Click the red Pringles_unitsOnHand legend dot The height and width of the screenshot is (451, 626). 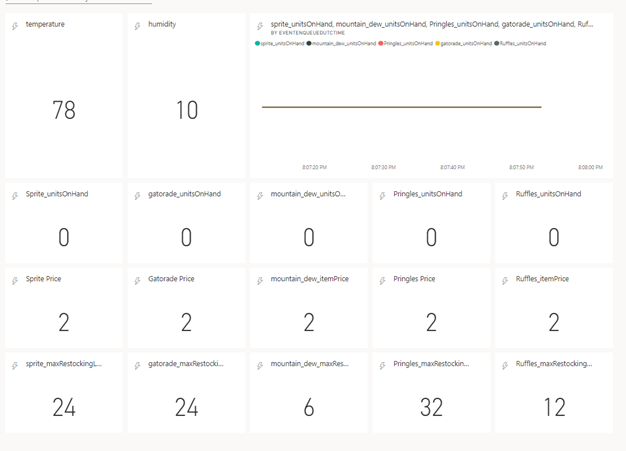click(x=381, y=44)
